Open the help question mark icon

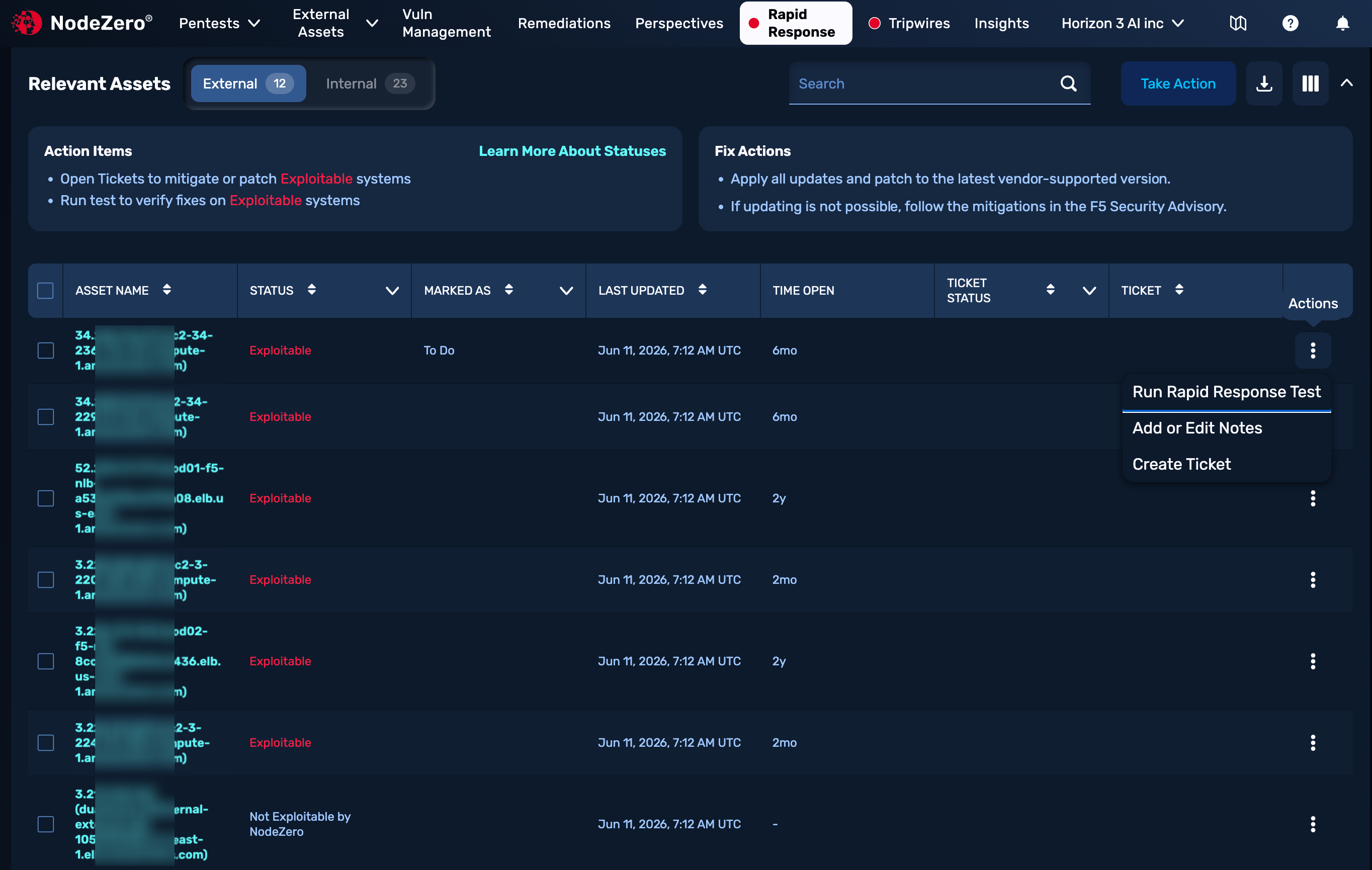(1290, 23)
